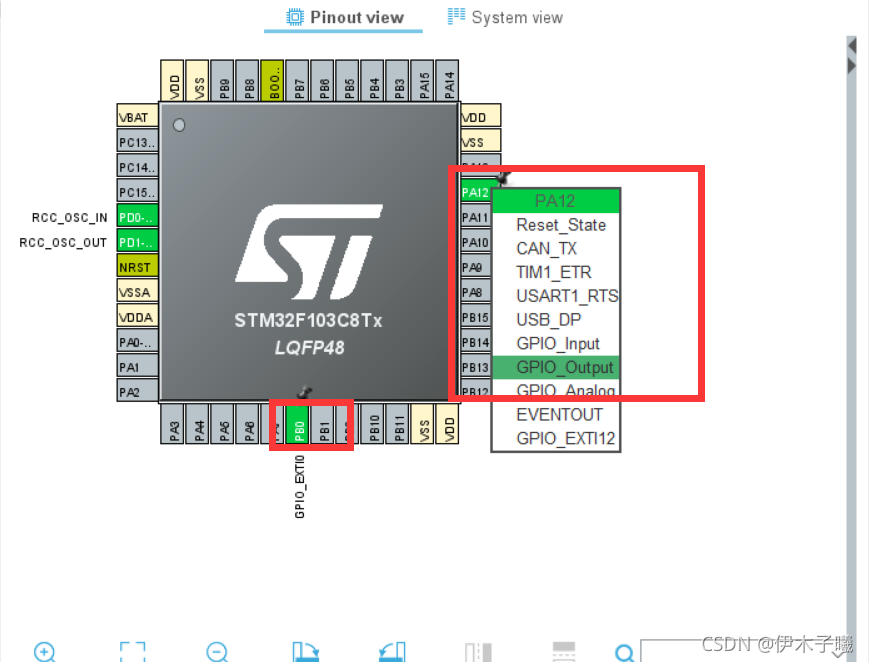Viewport: 869px width, 662px height.
Task: Click the VSSA pin
Action: (137, 292)
